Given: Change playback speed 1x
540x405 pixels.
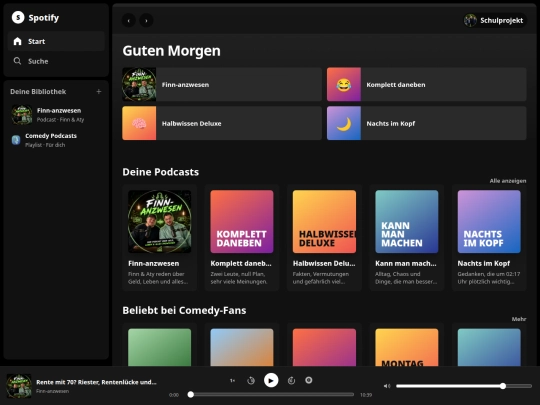Looking at the screenshot, I should point(232,380).
